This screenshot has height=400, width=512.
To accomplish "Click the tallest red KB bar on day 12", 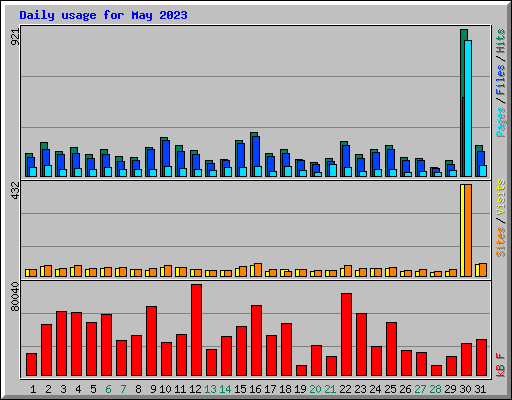I will coord(196,330).
